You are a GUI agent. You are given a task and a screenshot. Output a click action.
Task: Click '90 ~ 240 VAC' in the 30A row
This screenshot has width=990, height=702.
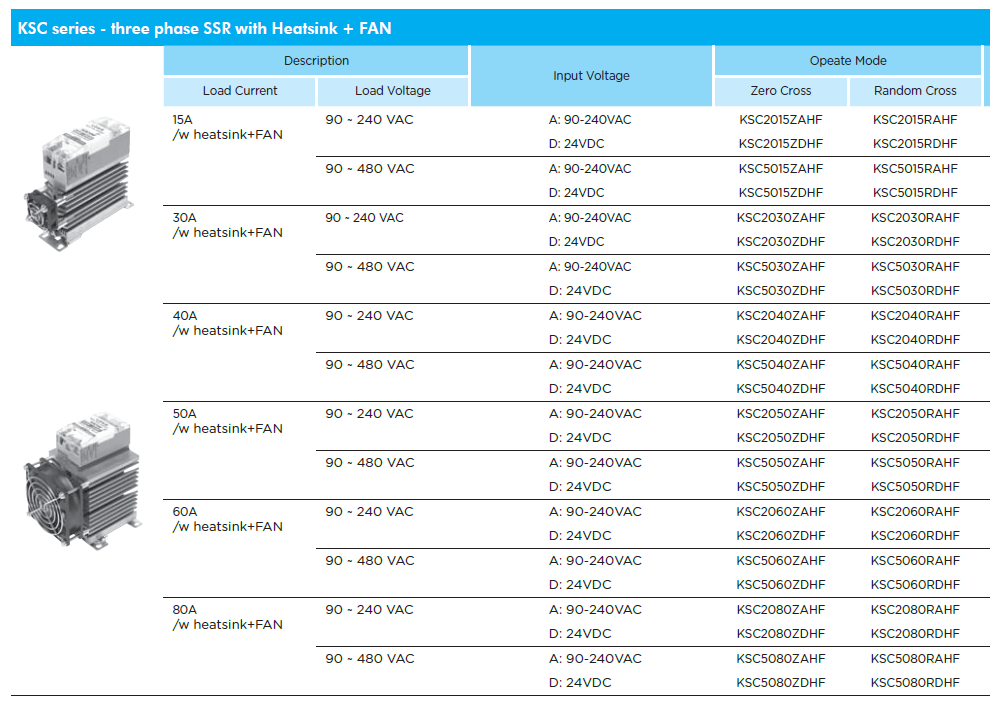[364, 218]
